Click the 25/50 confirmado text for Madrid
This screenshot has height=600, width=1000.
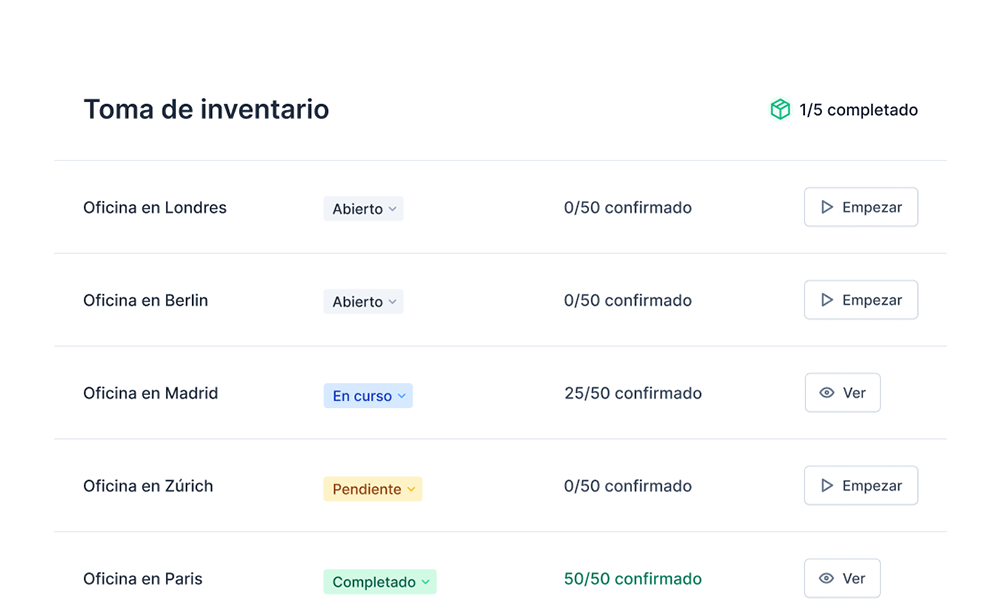632,392
